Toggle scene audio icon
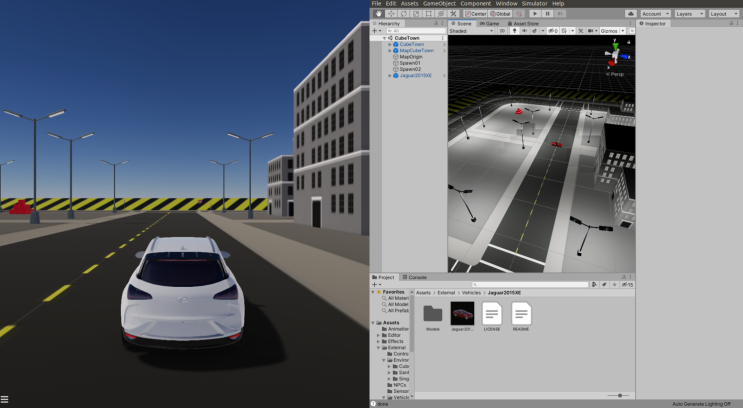 click(x=524, y=31)
